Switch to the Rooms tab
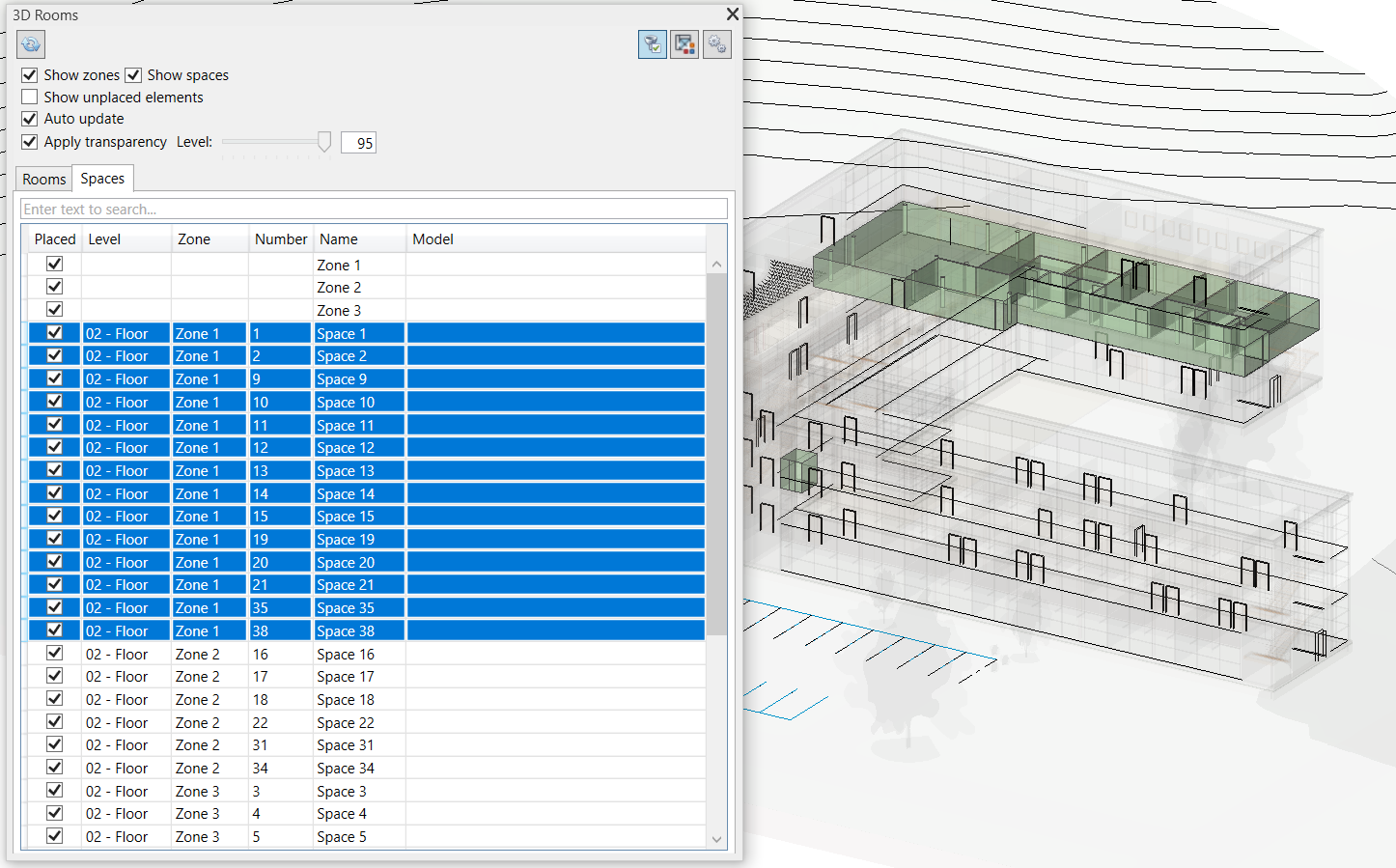Screen dimensions: 1396x868 click(44, 180)
